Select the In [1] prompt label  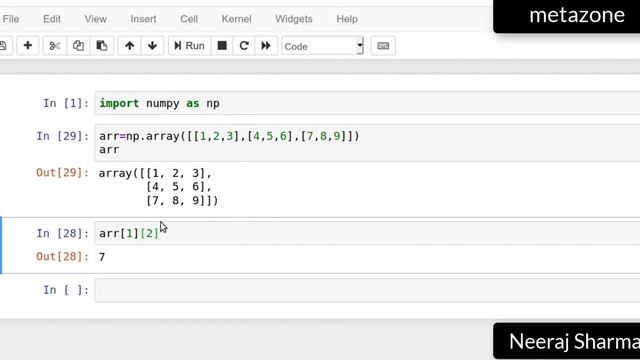tap(66, 103)
